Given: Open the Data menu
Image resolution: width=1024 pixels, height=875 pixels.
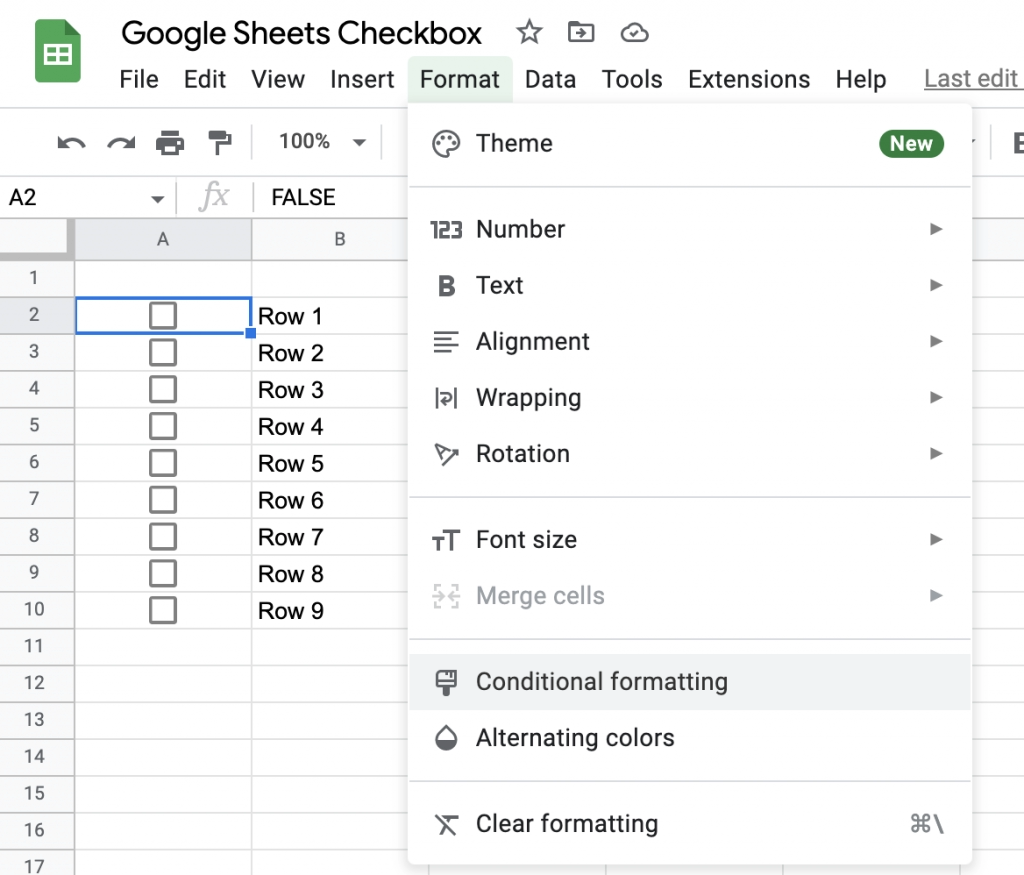Looking at the screenshot, I should (550, 79).
